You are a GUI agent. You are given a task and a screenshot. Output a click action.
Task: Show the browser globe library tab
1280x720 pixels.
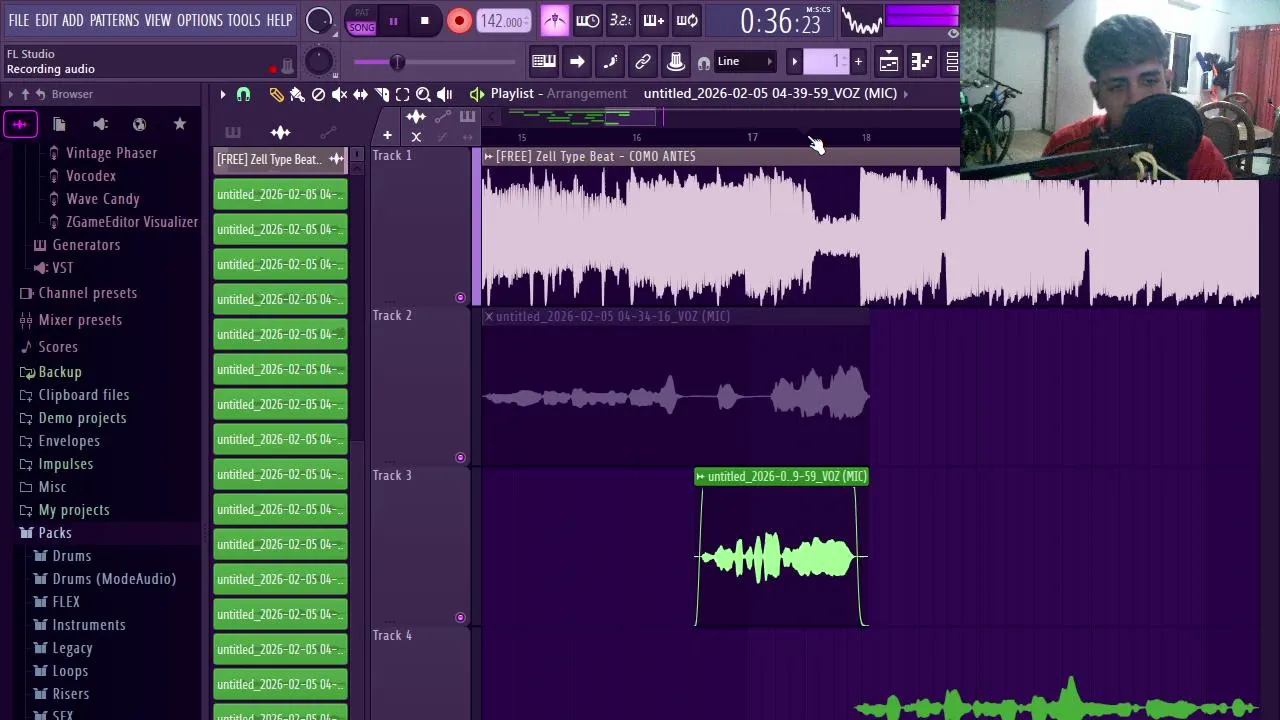(139, 124)
